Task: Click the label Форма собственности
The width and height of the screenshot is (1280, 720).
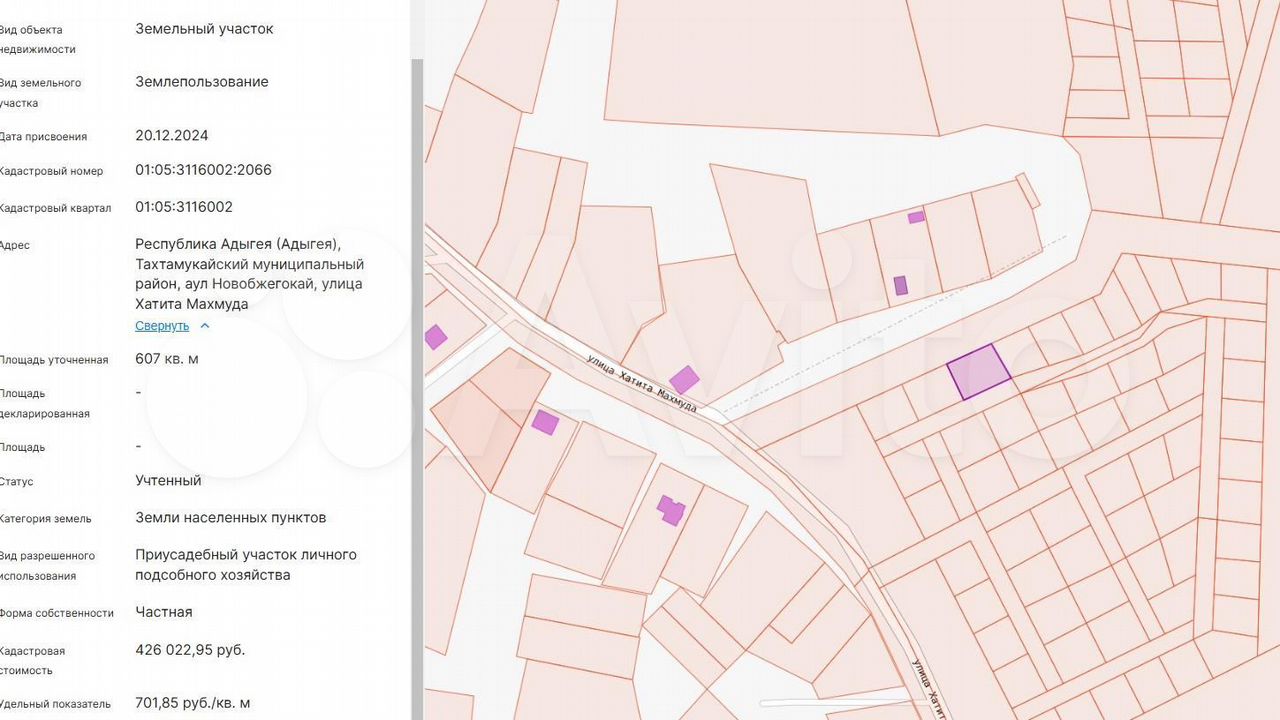Action: click(x=57, y=613)
